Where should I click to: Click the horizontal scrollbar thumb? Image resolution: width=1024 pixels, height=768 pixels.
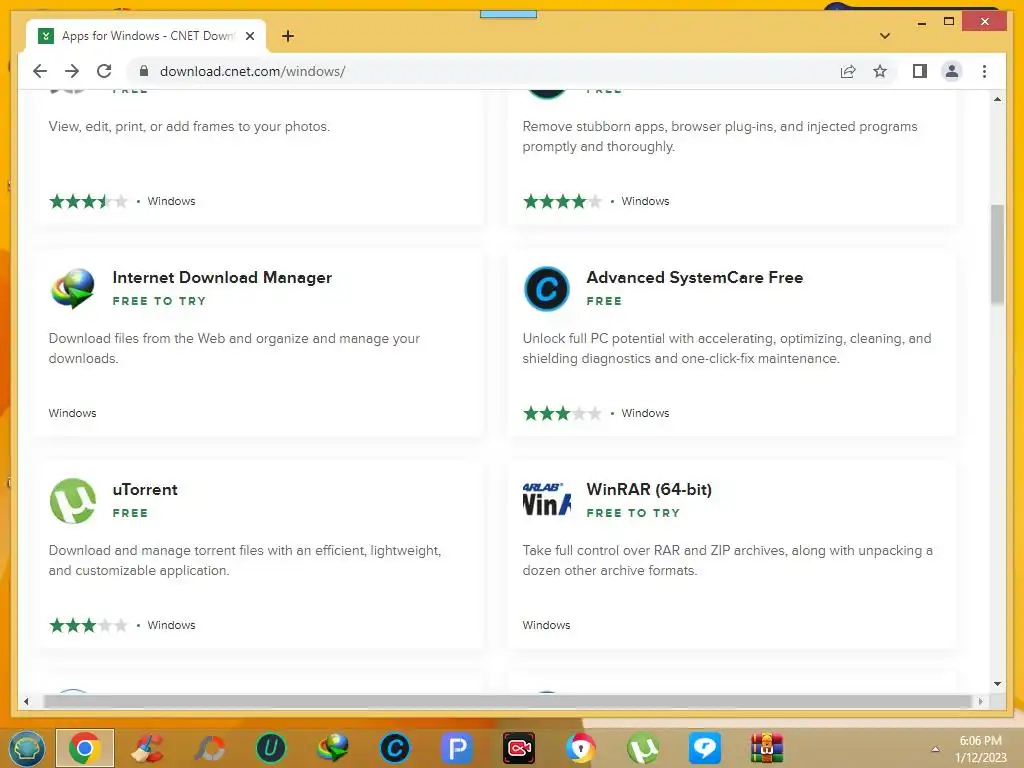click(507, 701)
